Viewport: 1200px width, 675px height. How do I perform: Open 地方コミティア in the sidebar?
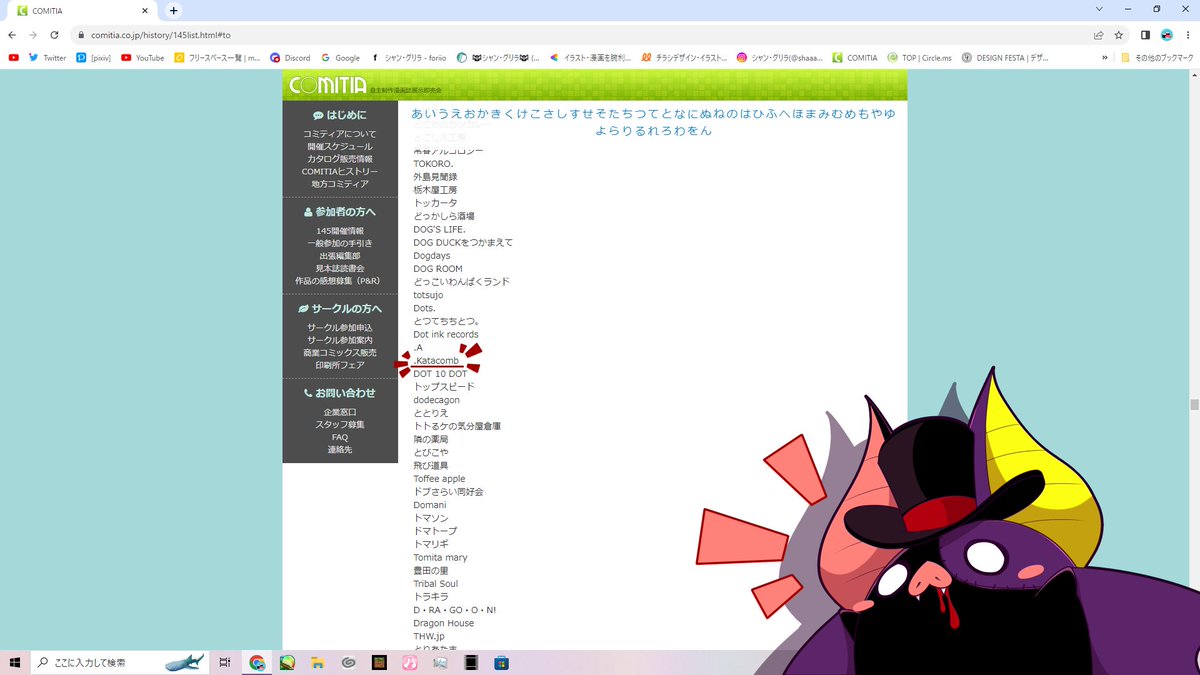click(x=340, y=184)
